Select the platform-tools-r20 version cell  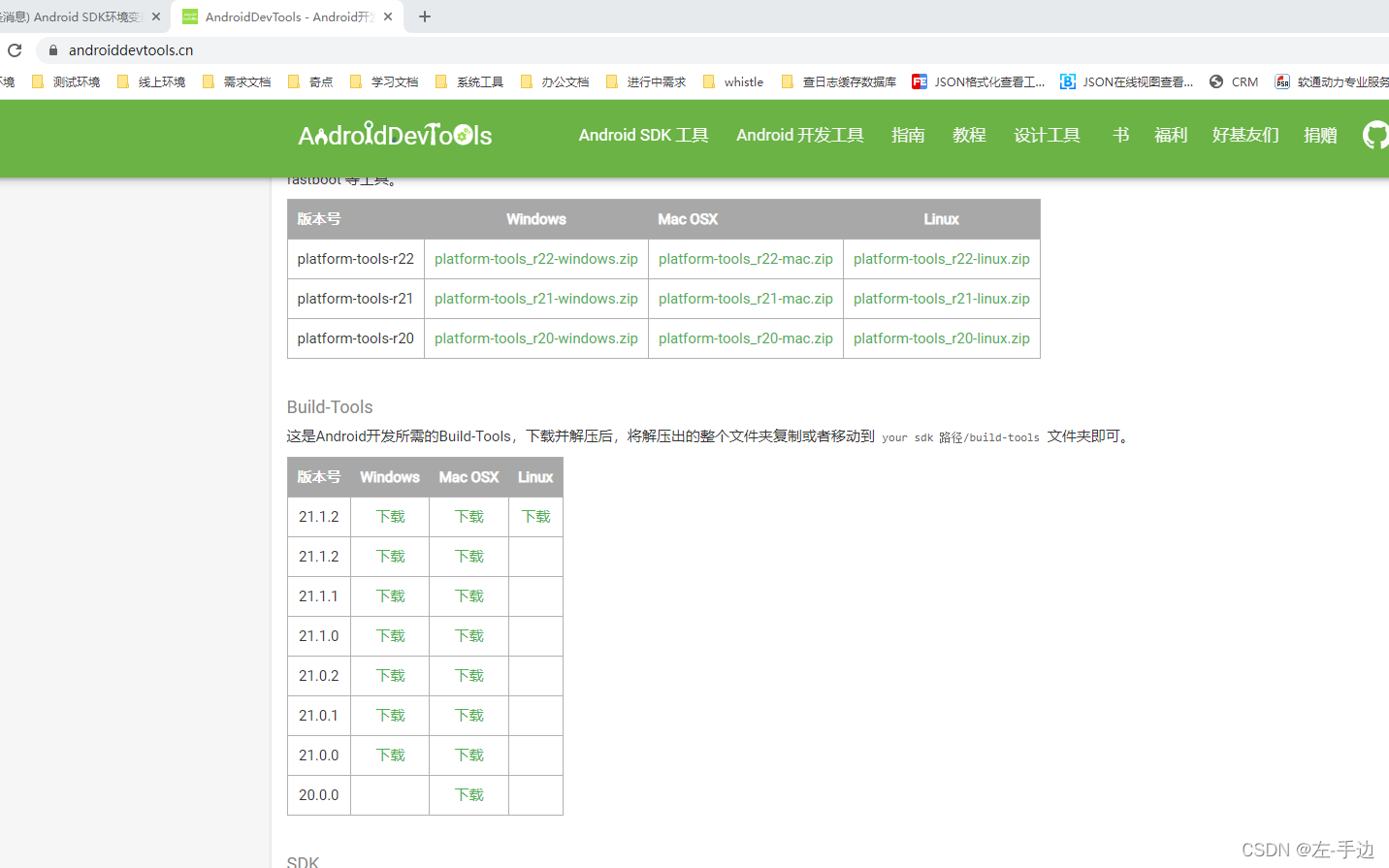point(356,338)
